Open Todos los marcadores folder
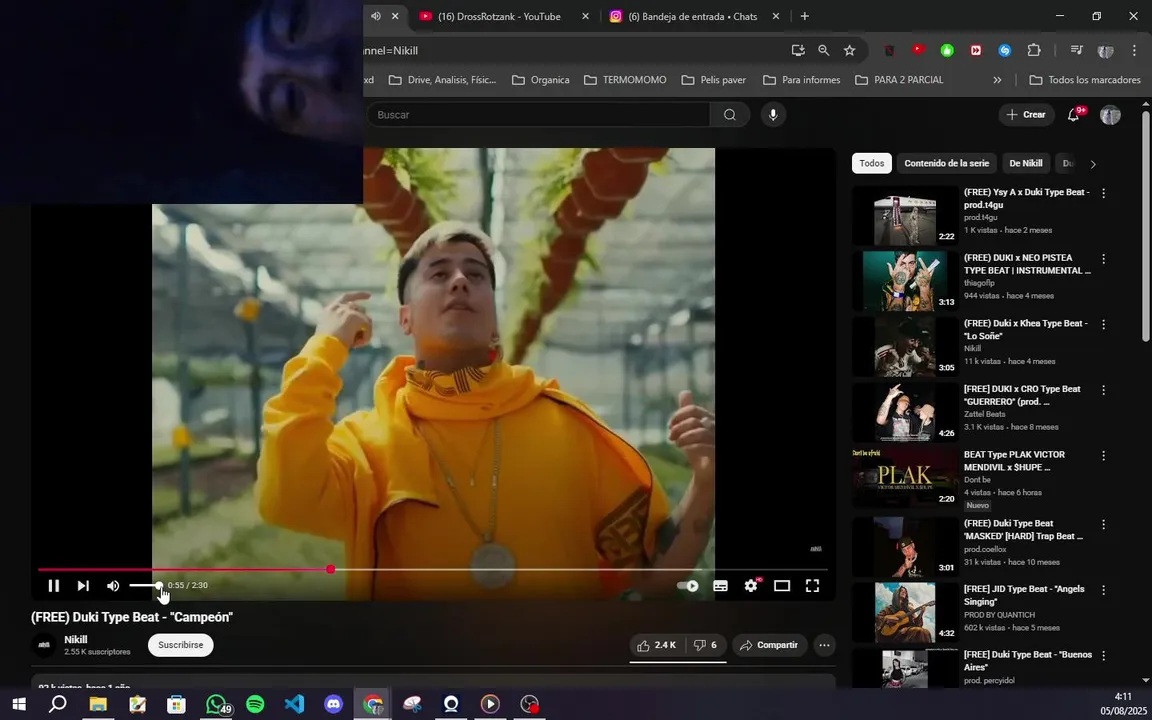This screenshot has height=720, width=1152. 1085,80
